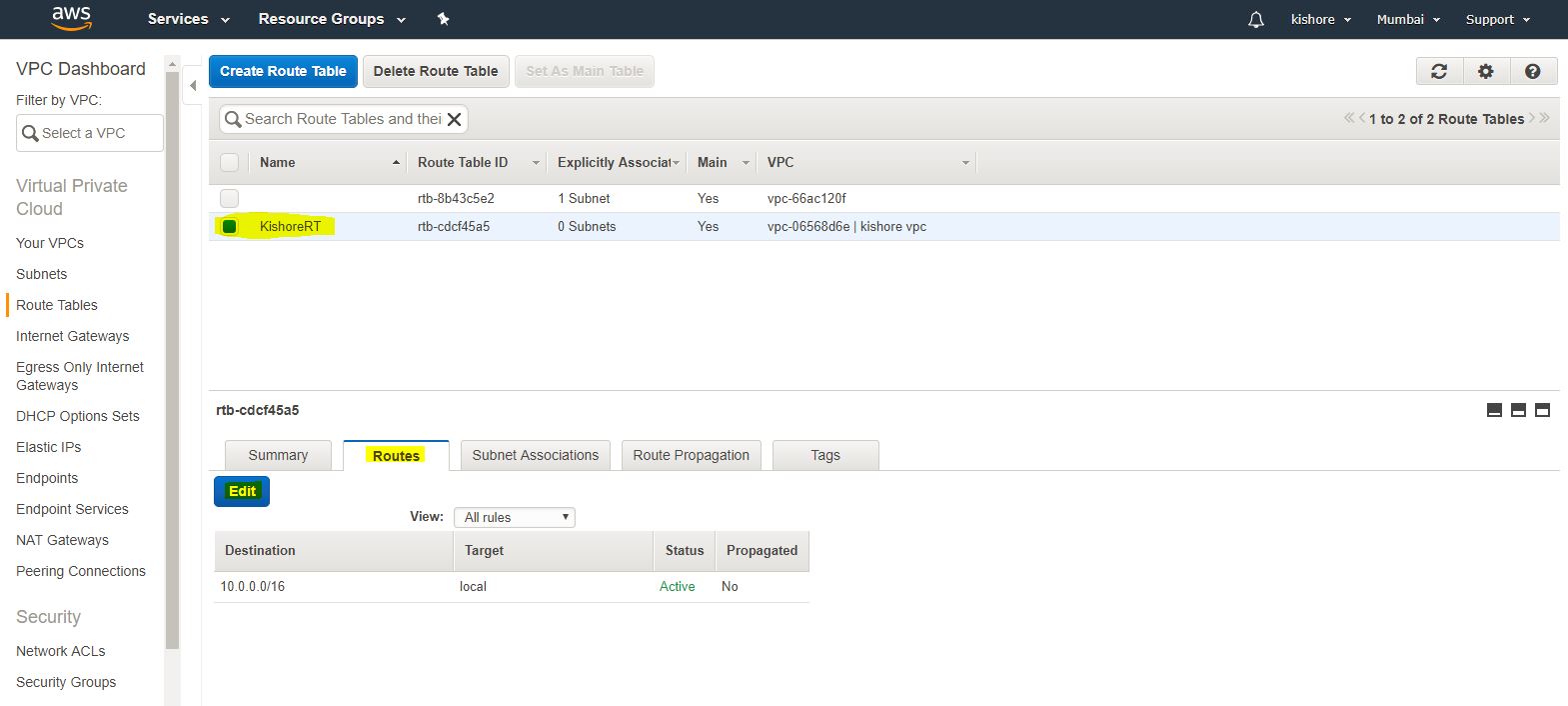Select the rtb-8b43c5e2 row checkbox

[230, 198]
